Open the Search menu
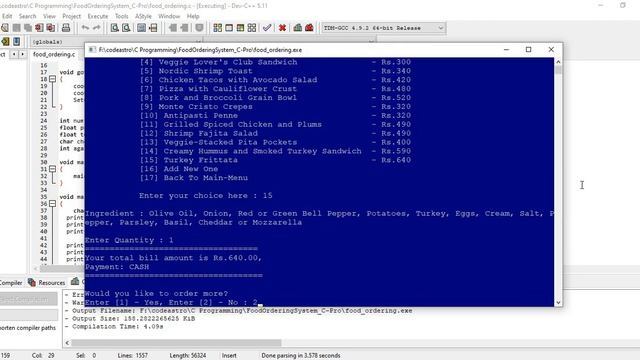The width and height of the screenshot is (640, 360). point(27,16)
